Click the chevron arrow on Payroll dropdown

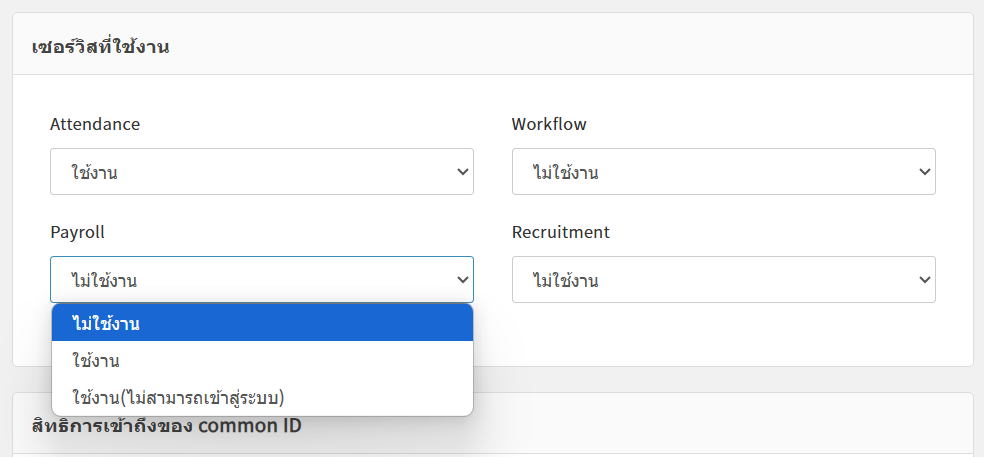tap(462, 280)
